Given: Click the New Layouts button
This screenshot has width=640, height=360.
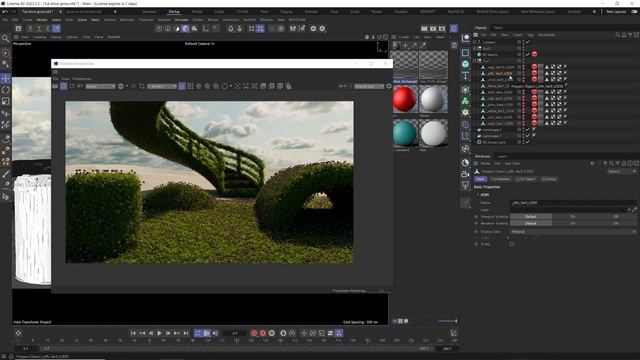Looking at the screenshot, I should coord(616,12).
